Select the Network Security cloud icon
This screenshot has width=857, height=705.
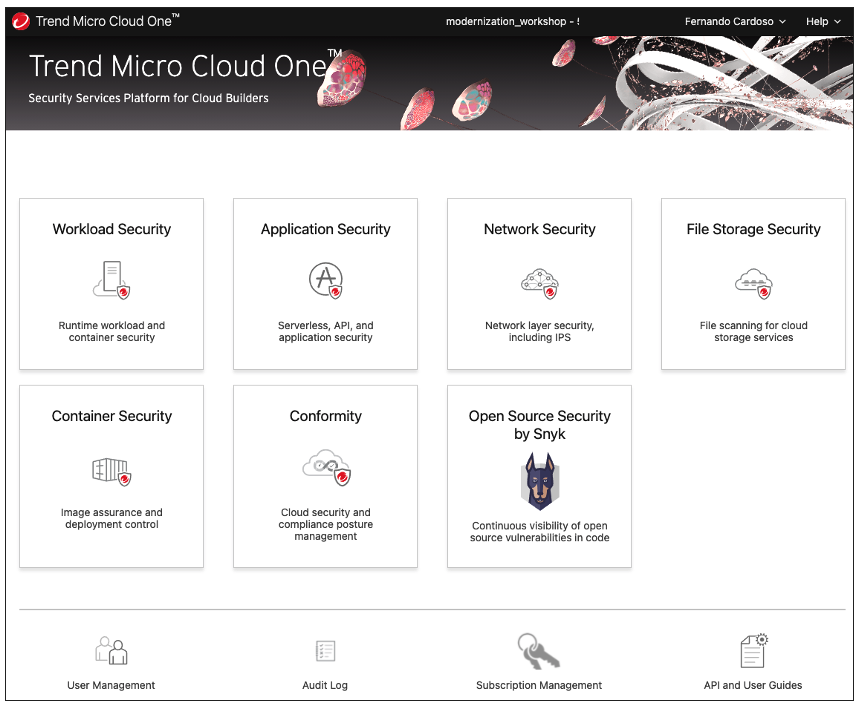coord(539,284)
